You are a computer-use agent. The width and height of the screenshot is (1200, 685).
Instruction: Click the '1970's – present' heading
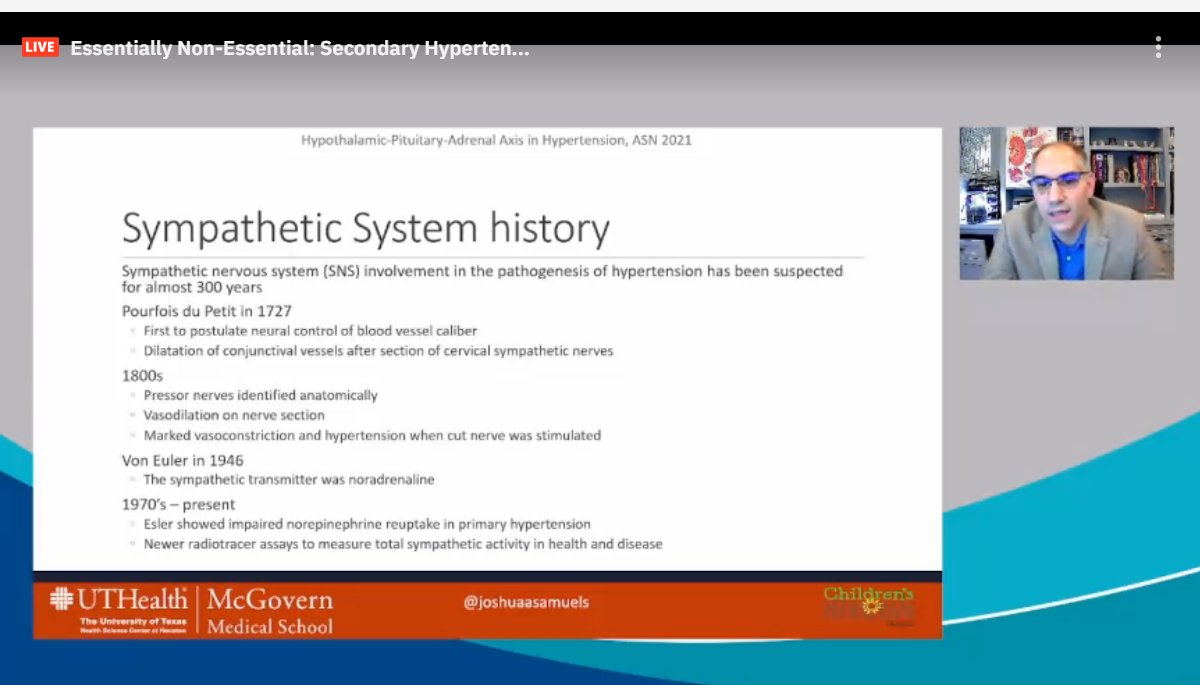(179, 504)
